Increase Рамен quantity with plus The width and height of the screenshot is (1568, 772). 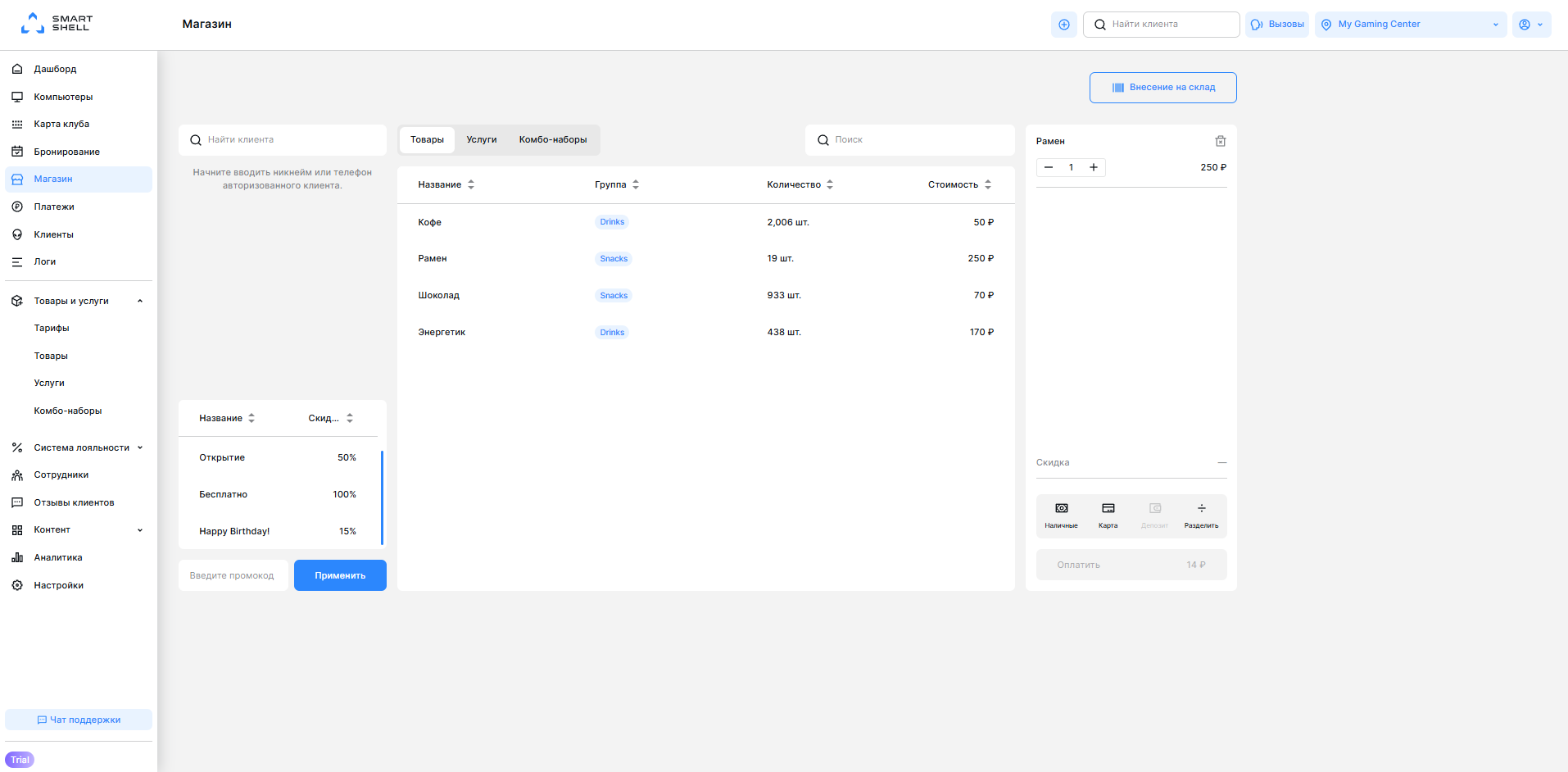point(1094,167)
